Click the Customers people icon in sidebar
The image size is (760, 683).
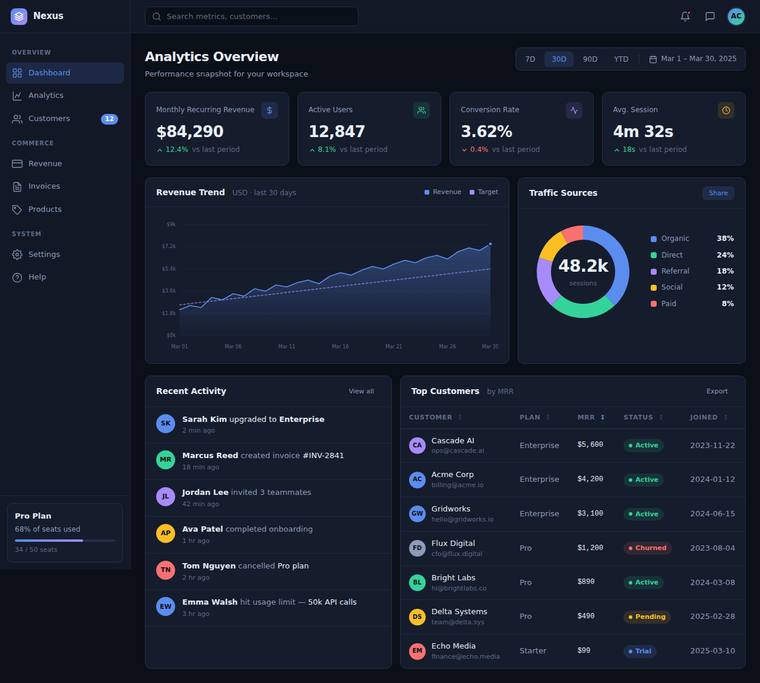coord(17,119)
